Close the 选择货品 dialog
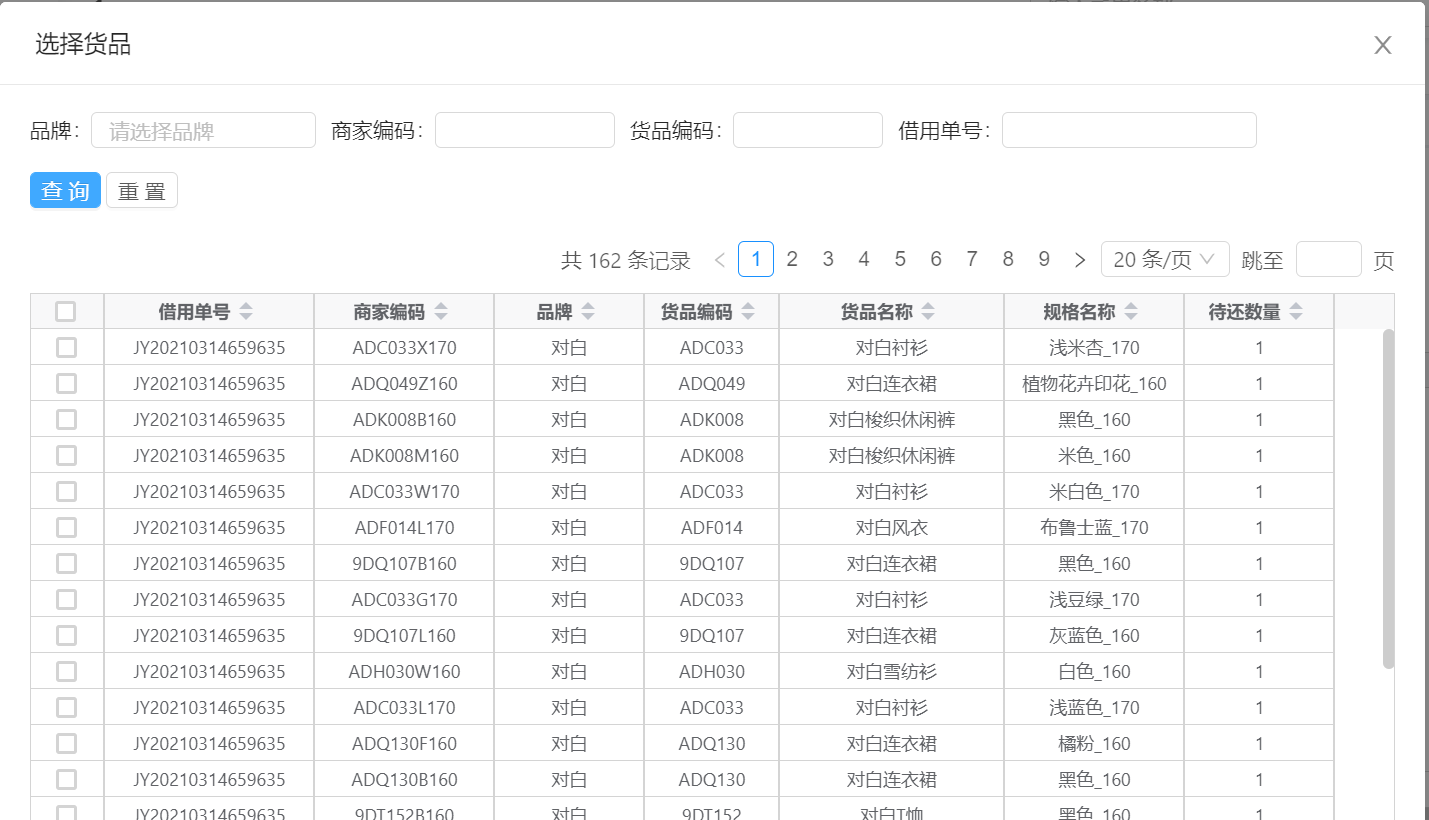This screenshot has width=1429, height=820. [x=1382, y=45]
